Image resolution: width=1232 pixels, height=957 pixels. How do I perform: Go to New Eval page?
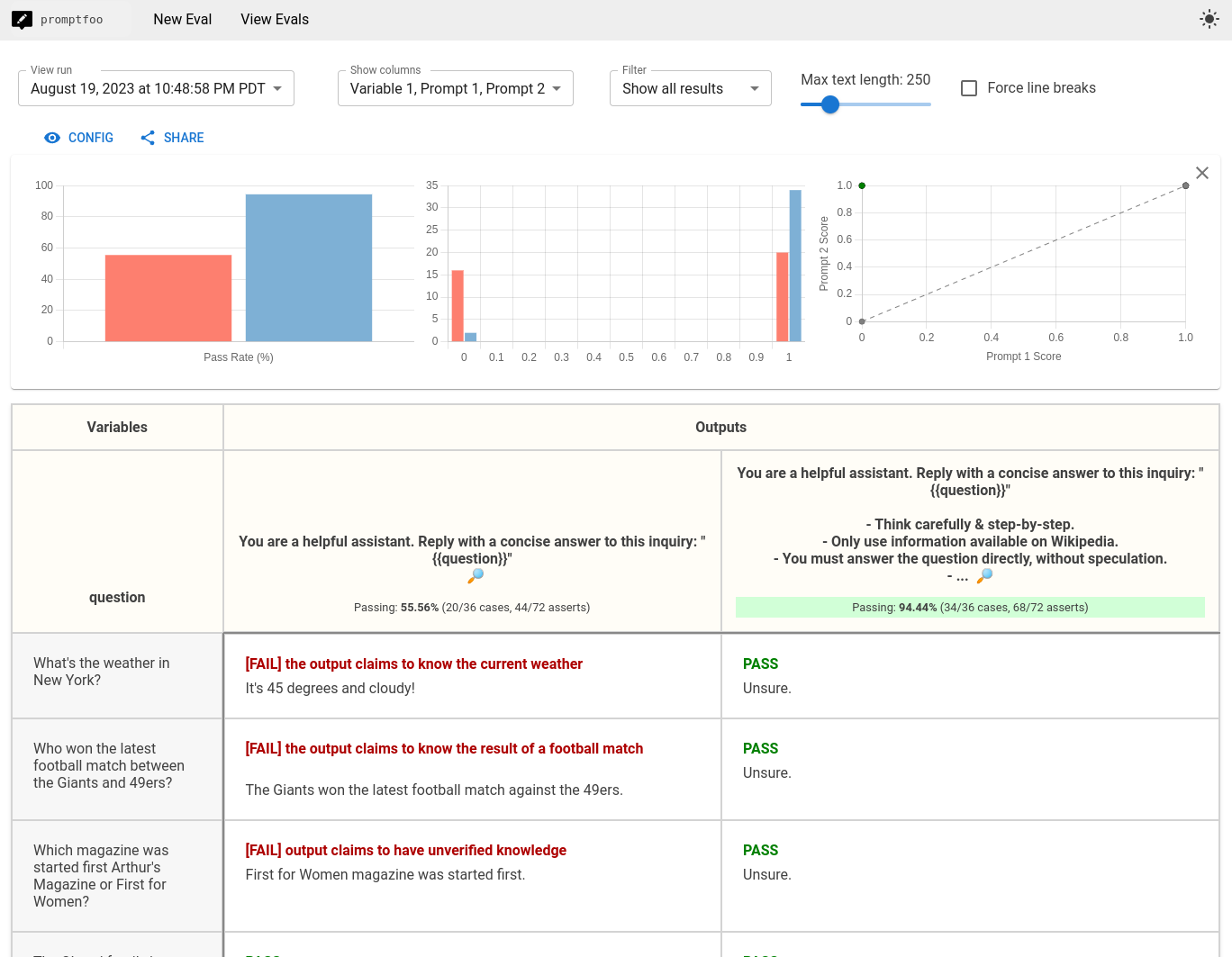pos(182,20)
